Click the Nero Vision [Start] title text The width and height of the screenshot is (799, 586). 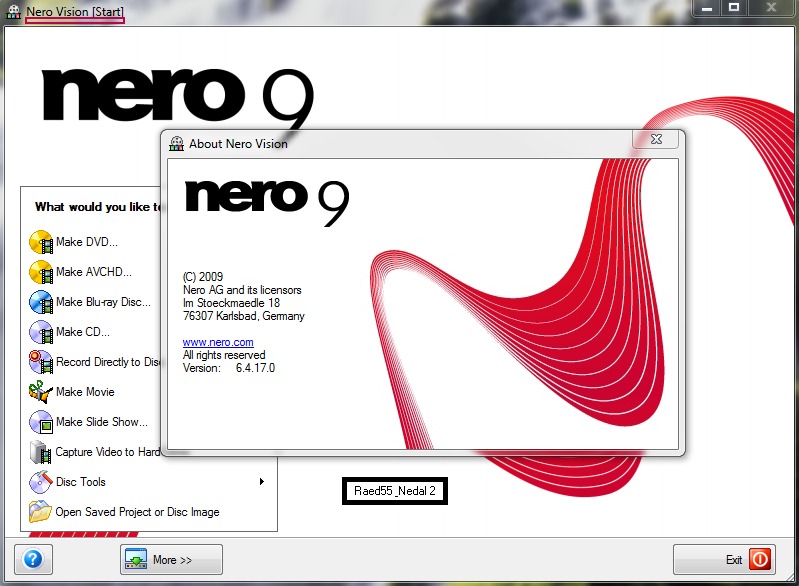click(75, 11)
